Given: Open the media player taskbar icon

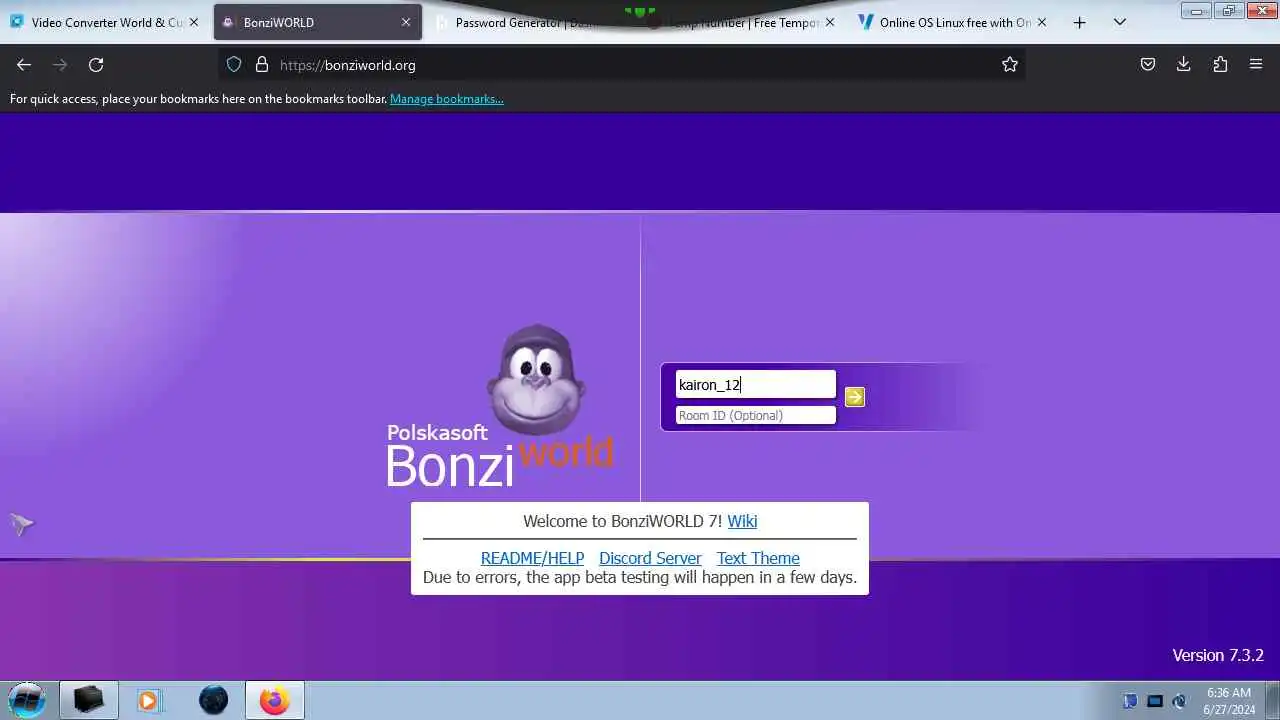Looking at the screenshot, I should pos(148,700).
